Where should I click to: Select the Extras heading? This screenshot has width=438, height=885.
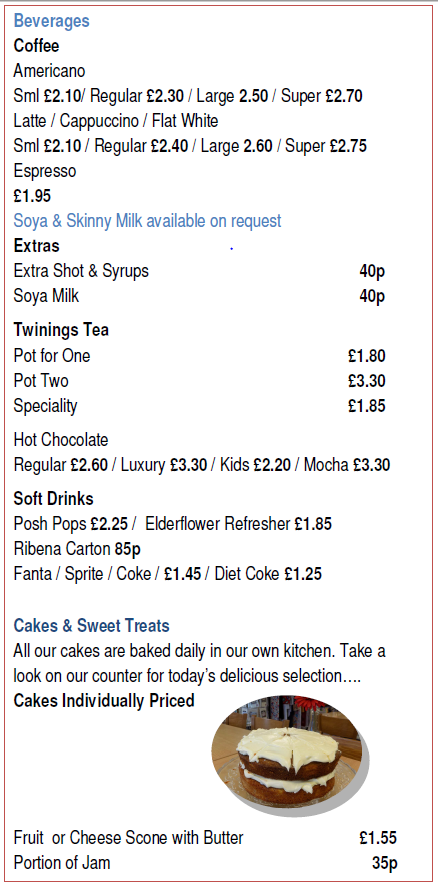[x=36, y=246]
